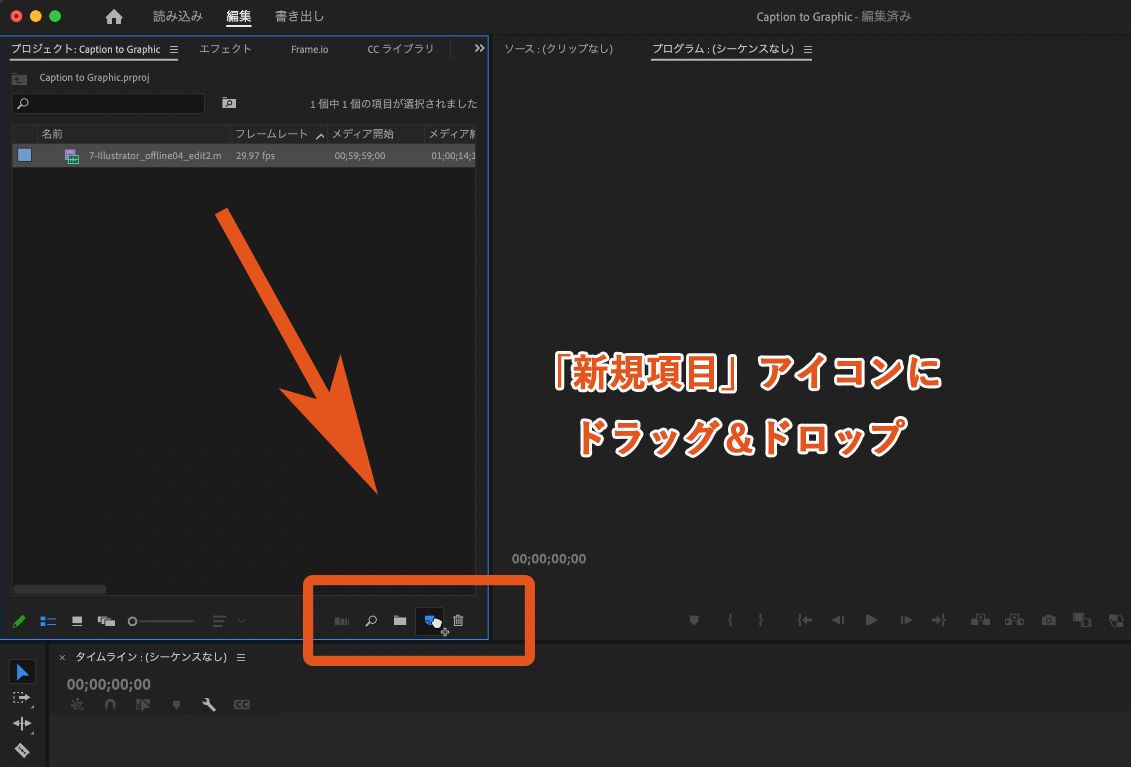Click the Extract button
Image resolution: width=1131 pixels, height=767 pixels.
coord(1014,620)
